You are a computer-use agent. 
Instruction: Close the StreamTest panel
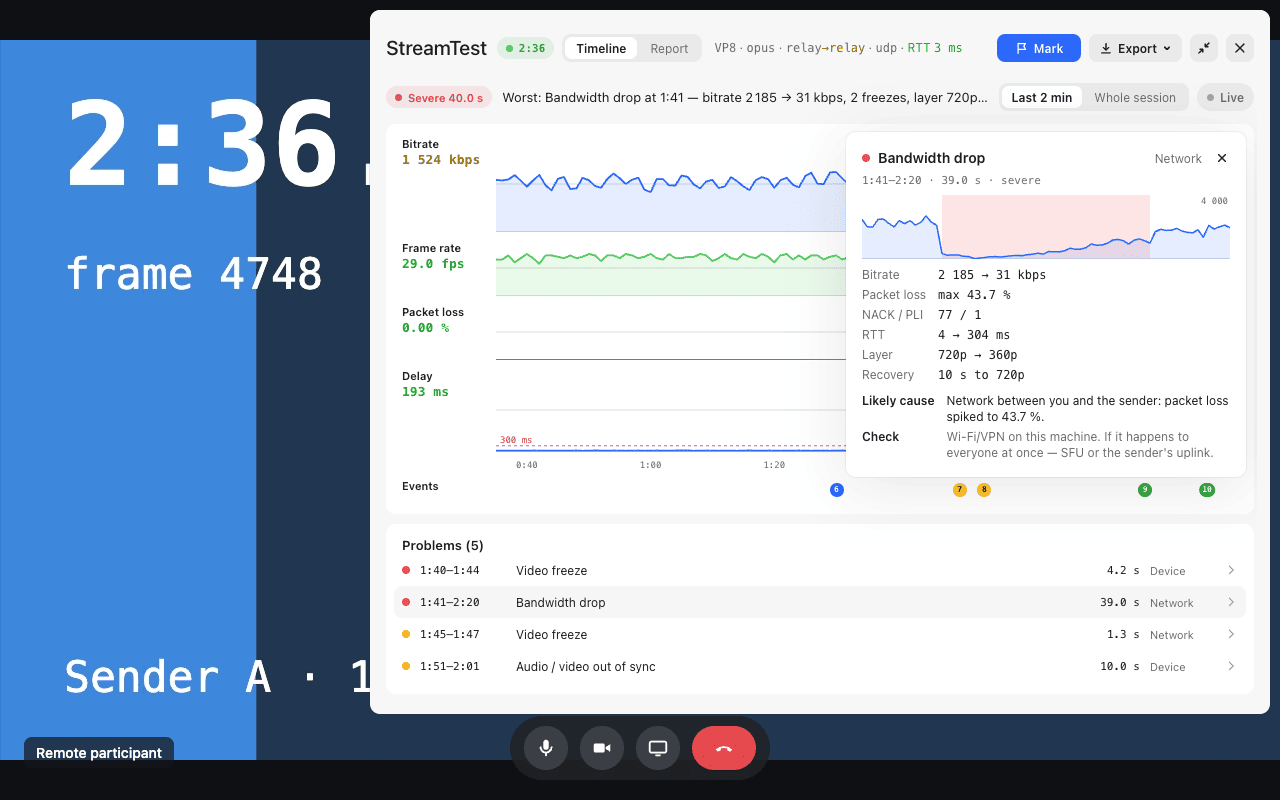[1240, 48]
